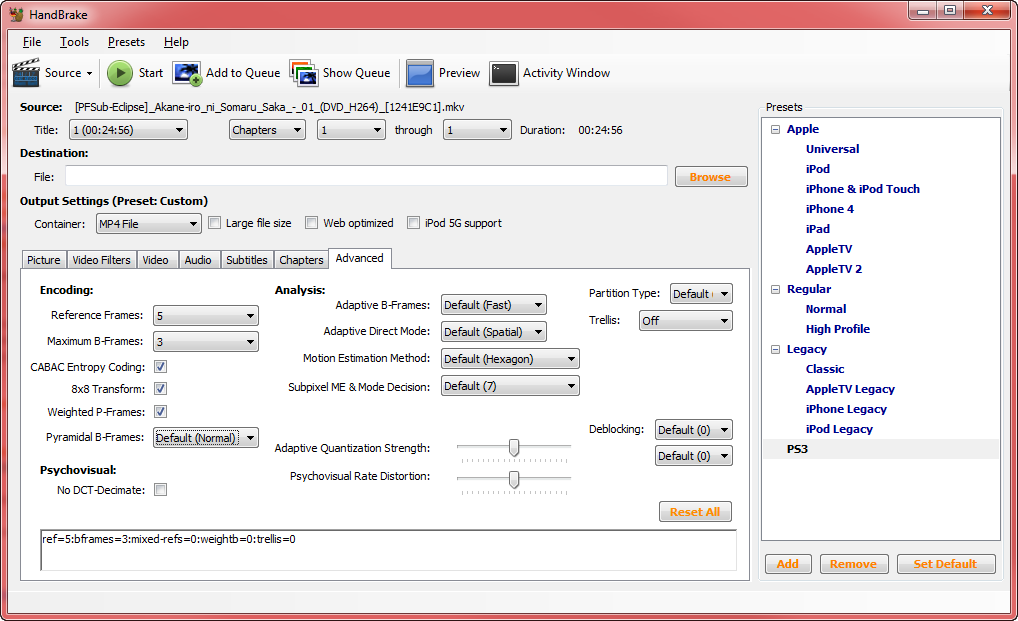
Task: Open the Activity Window terminal icon
Action: [x=504, y=73]
